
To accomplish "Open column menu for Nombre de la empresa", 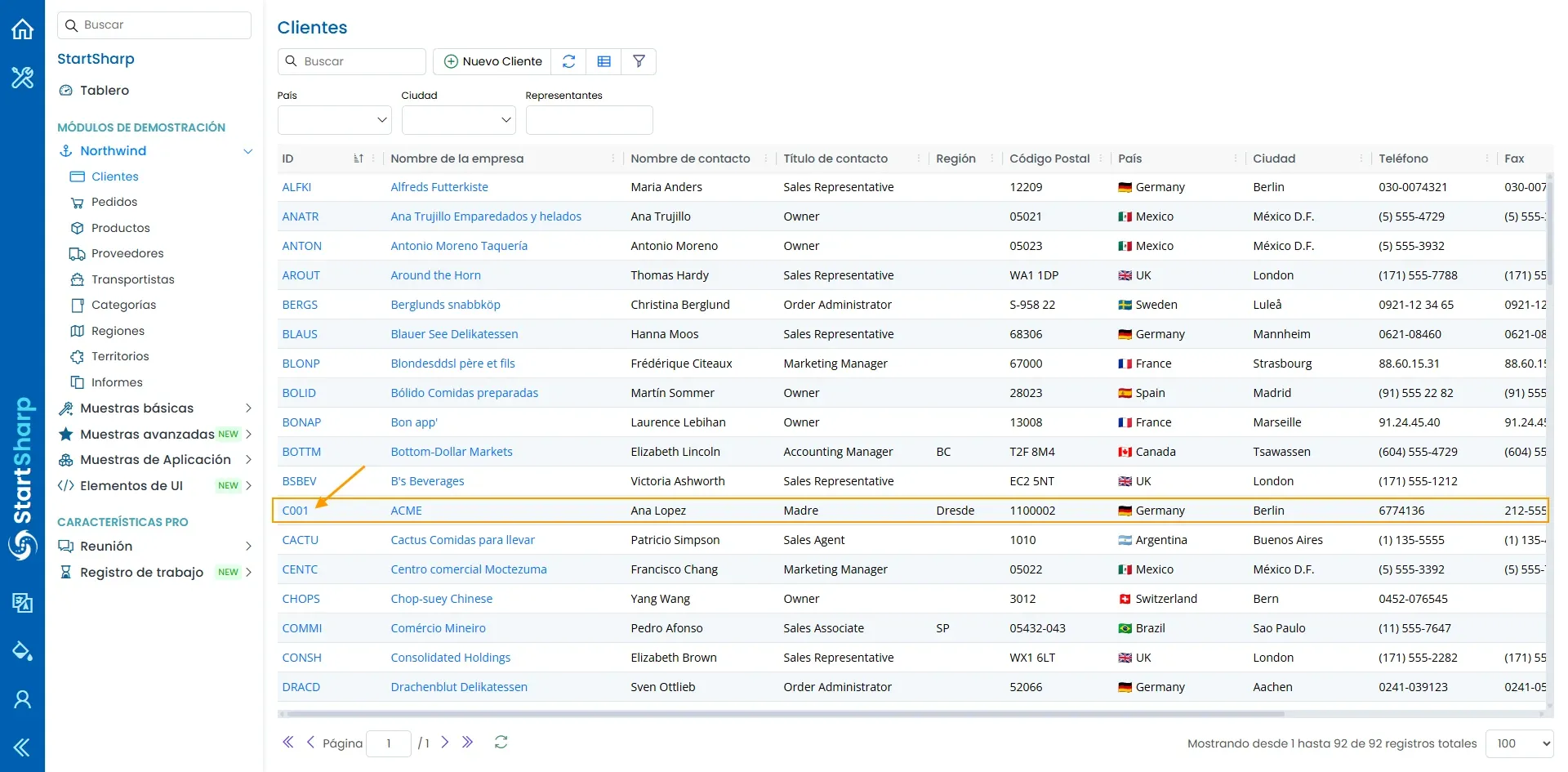I will 613,158.
